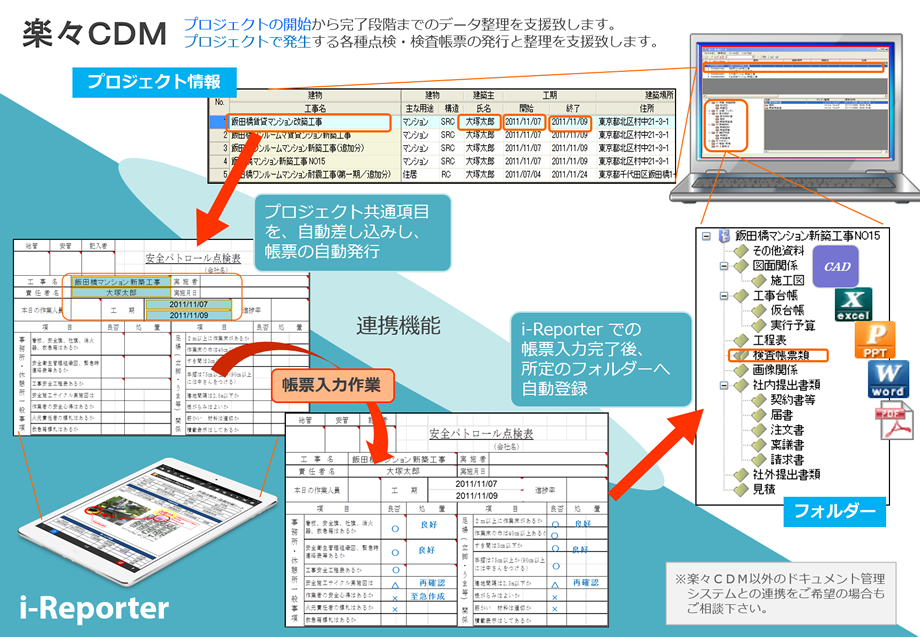Click the 構造 column header
The width and height of the screenshot is (920, 637).
click(x=451, y=109)
